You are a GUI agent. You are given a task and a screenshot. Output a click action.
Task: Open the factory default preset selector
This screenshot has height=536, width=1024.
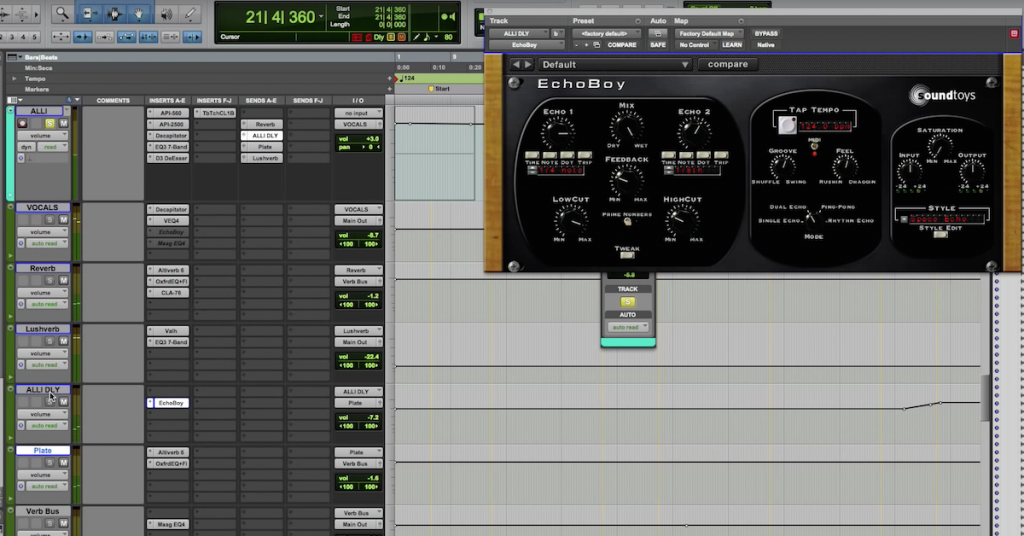point(607,33)
